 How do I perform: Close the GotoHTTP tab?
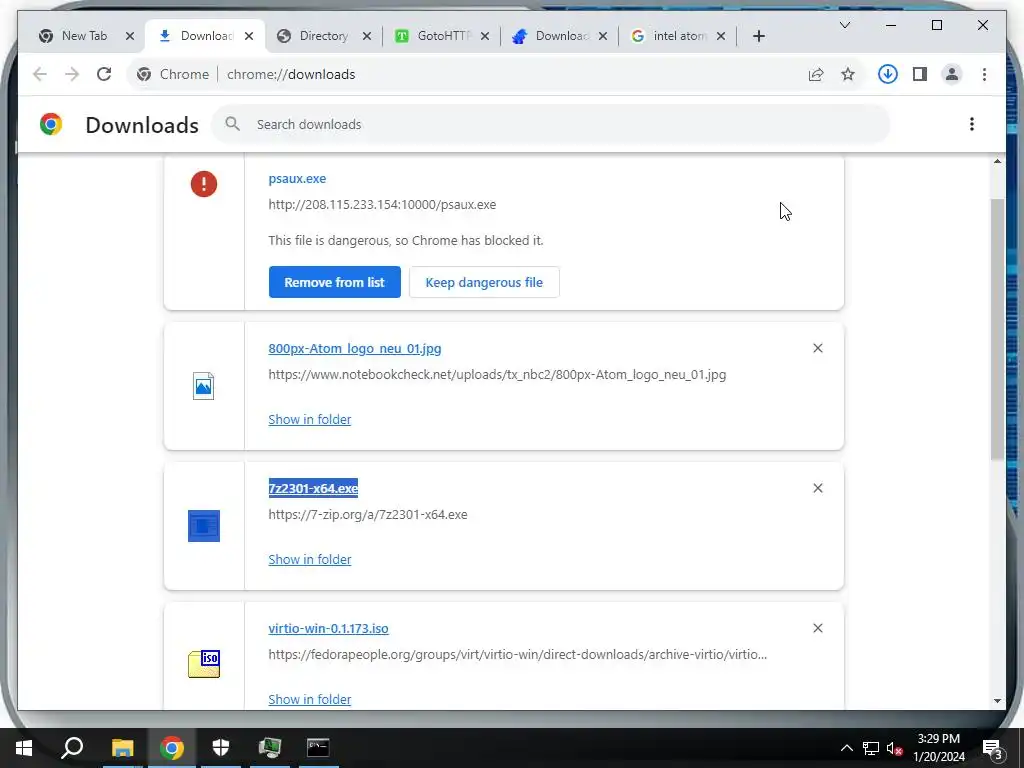[x=485, y=36]
